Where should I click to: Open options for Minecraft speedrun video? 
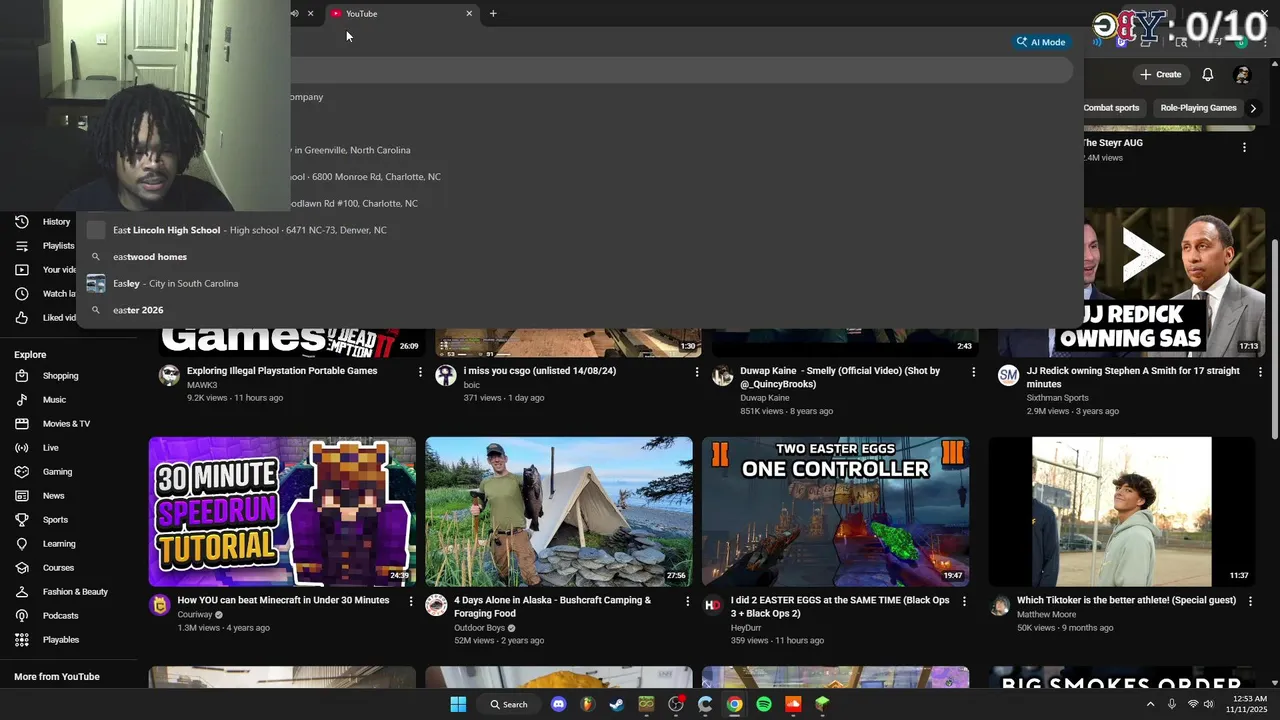(x=410, y=602)
